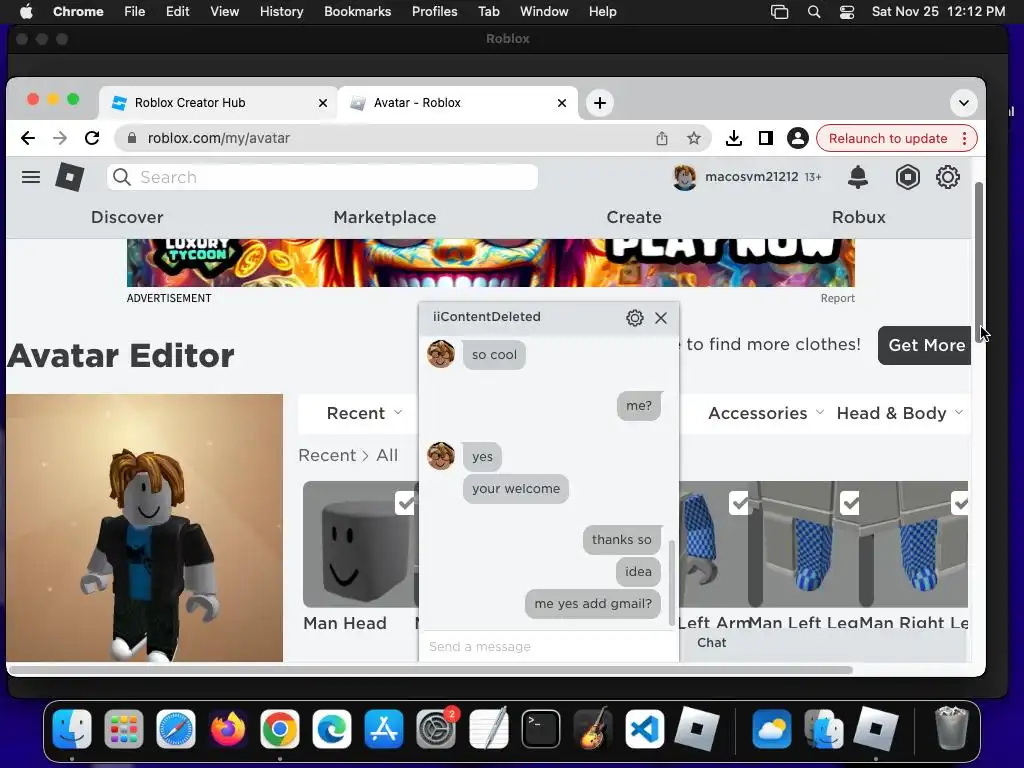1024x768 pixels.
Task: Open Trash from the Dock
Action: (x=952, y=728)
